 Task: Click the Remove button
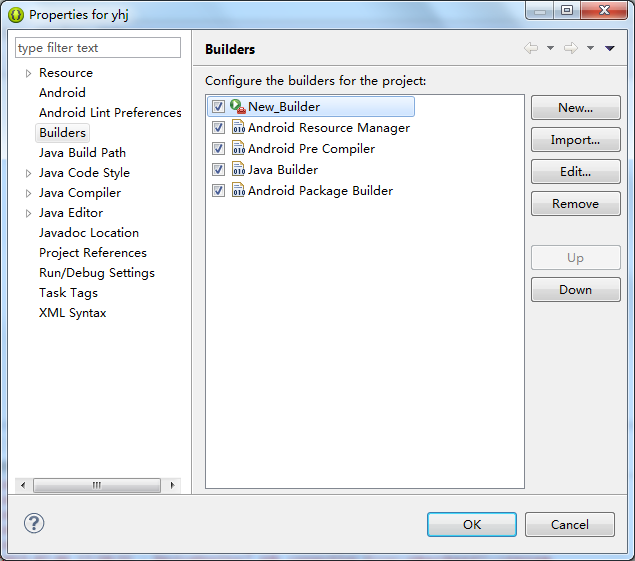[x=575, y=204]
